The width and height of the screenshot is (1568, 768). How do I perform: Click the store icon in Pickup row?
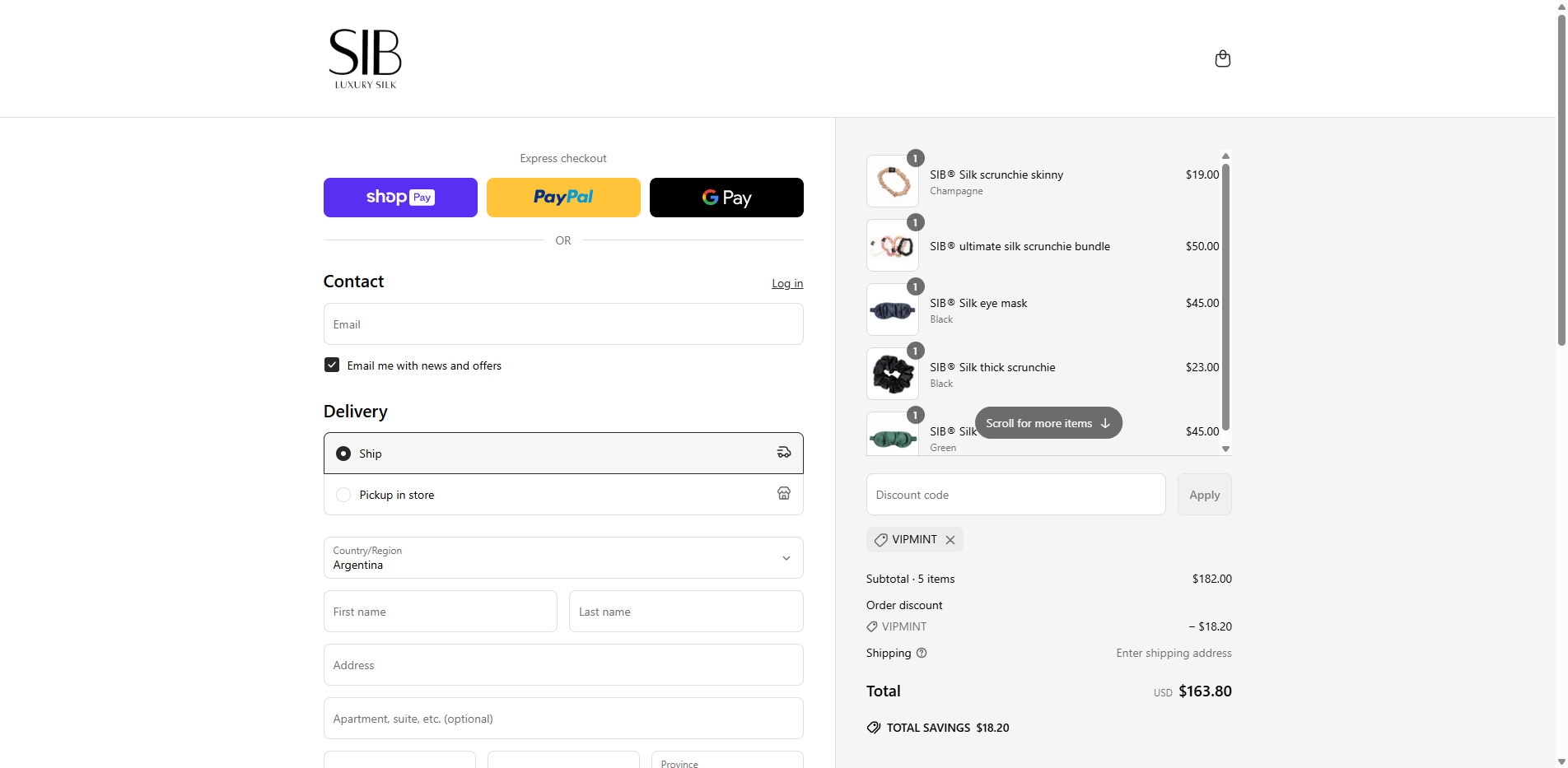[x=784, y=493]
